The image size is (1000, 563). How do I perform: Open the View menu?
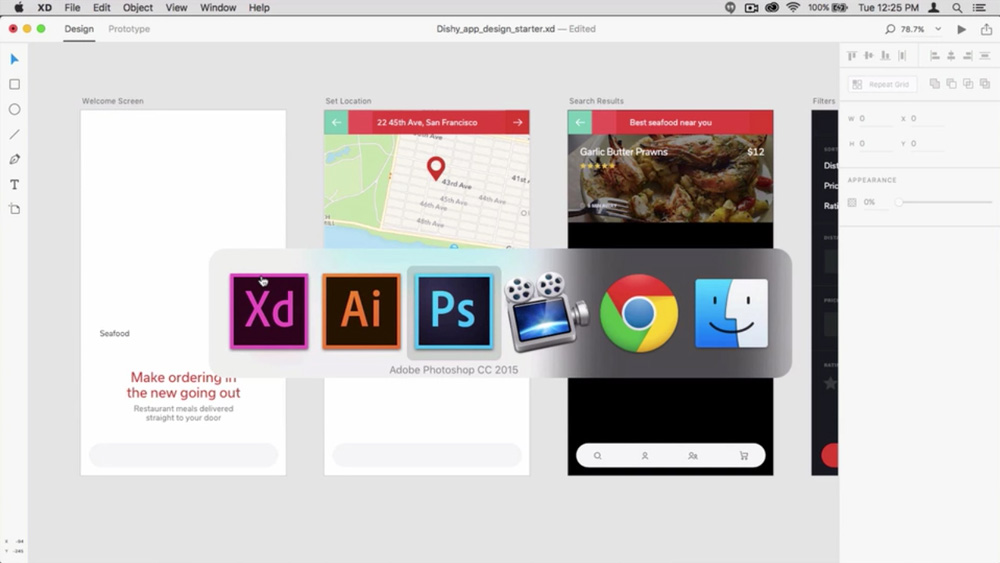coord(176,8)
